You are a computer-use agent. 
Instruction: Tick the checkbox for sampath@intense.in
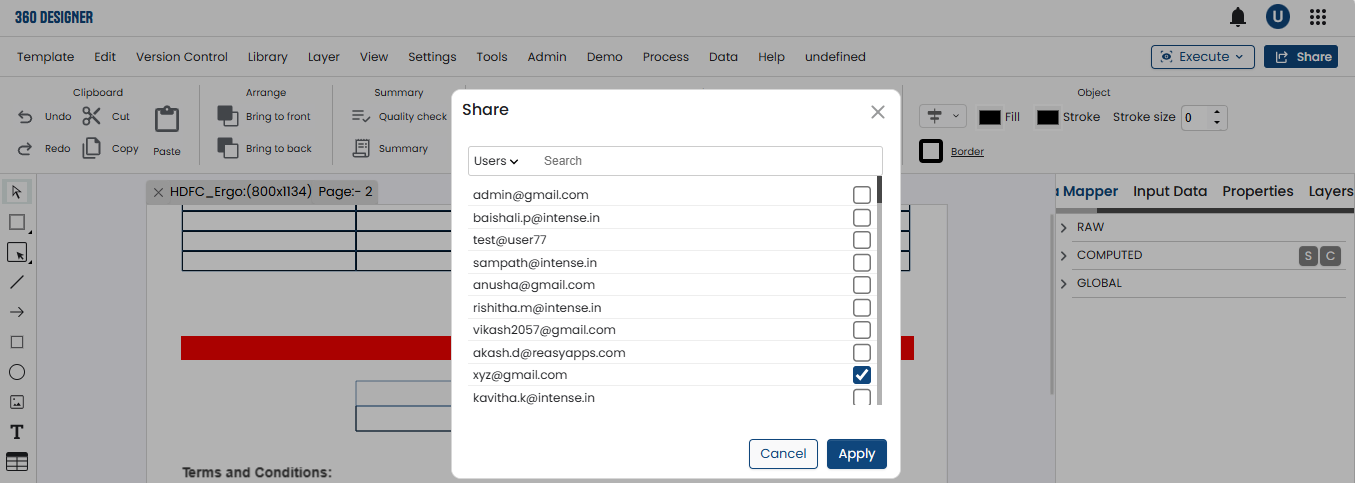(x=861, y=263)
